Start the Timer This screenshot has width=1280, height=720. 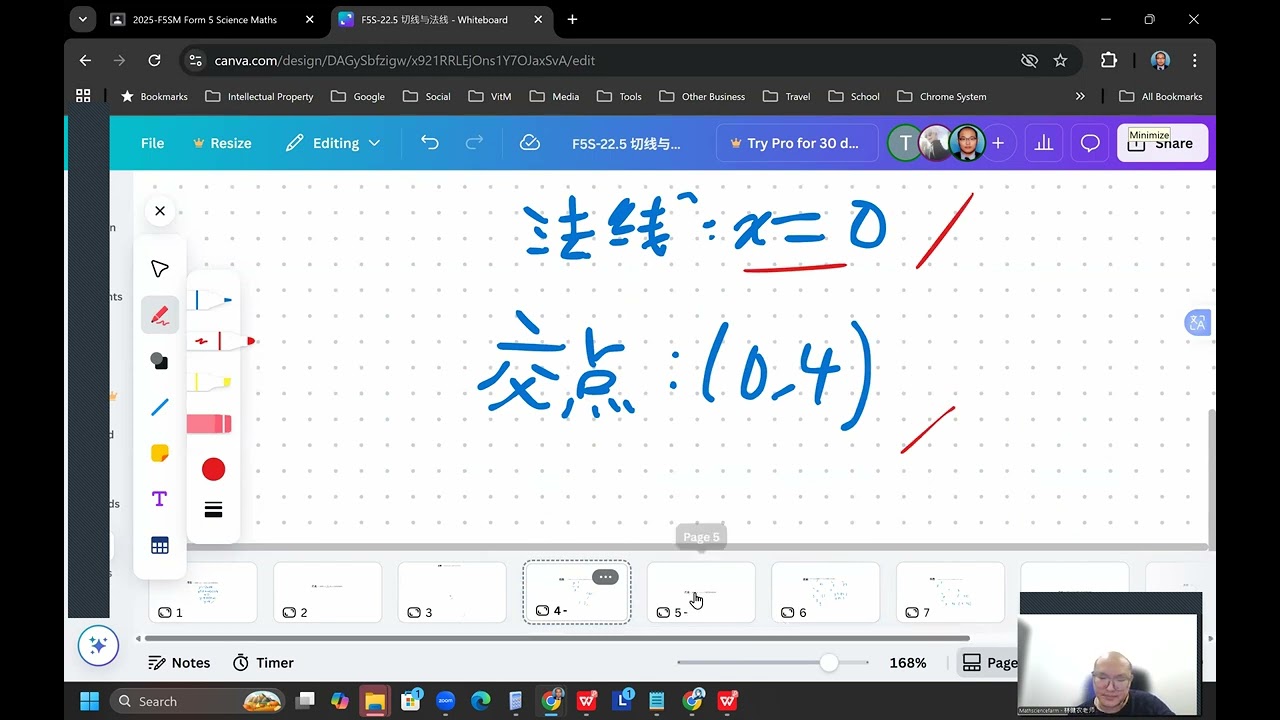click(x=264, y=663)
